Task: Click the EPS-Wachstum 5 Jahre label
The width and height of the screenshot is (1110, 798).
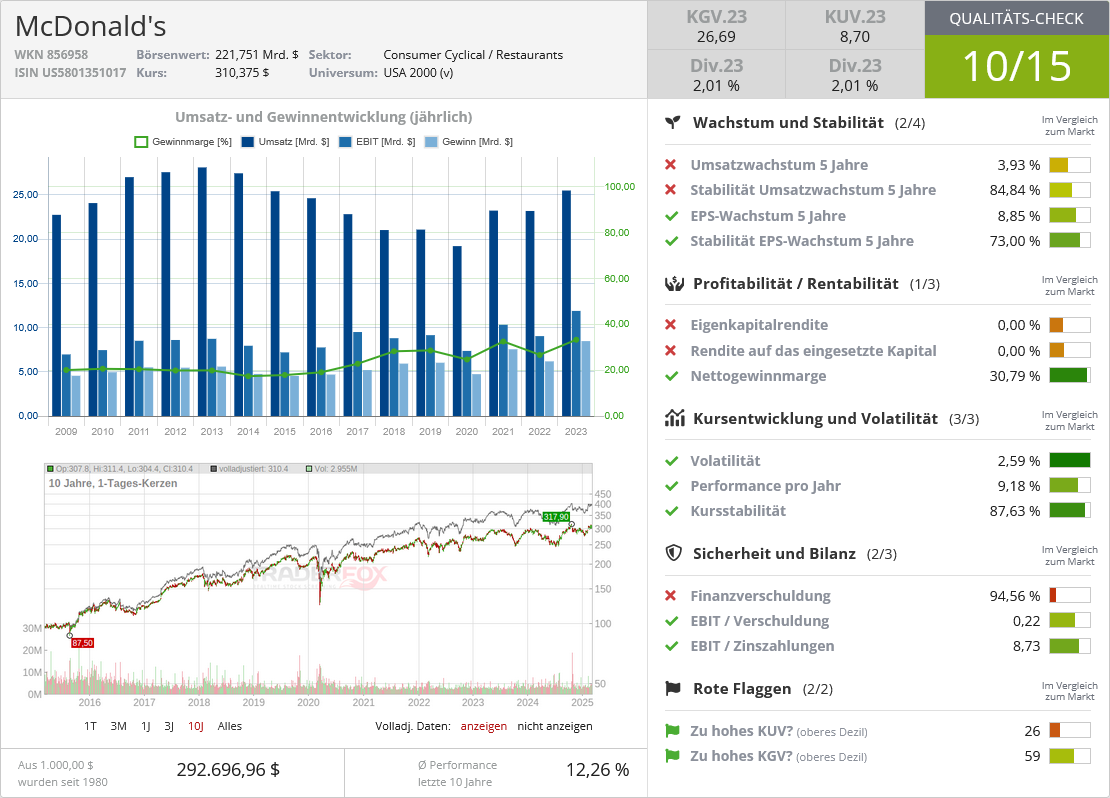Action: pyautogui.click(x=768, y=216)
